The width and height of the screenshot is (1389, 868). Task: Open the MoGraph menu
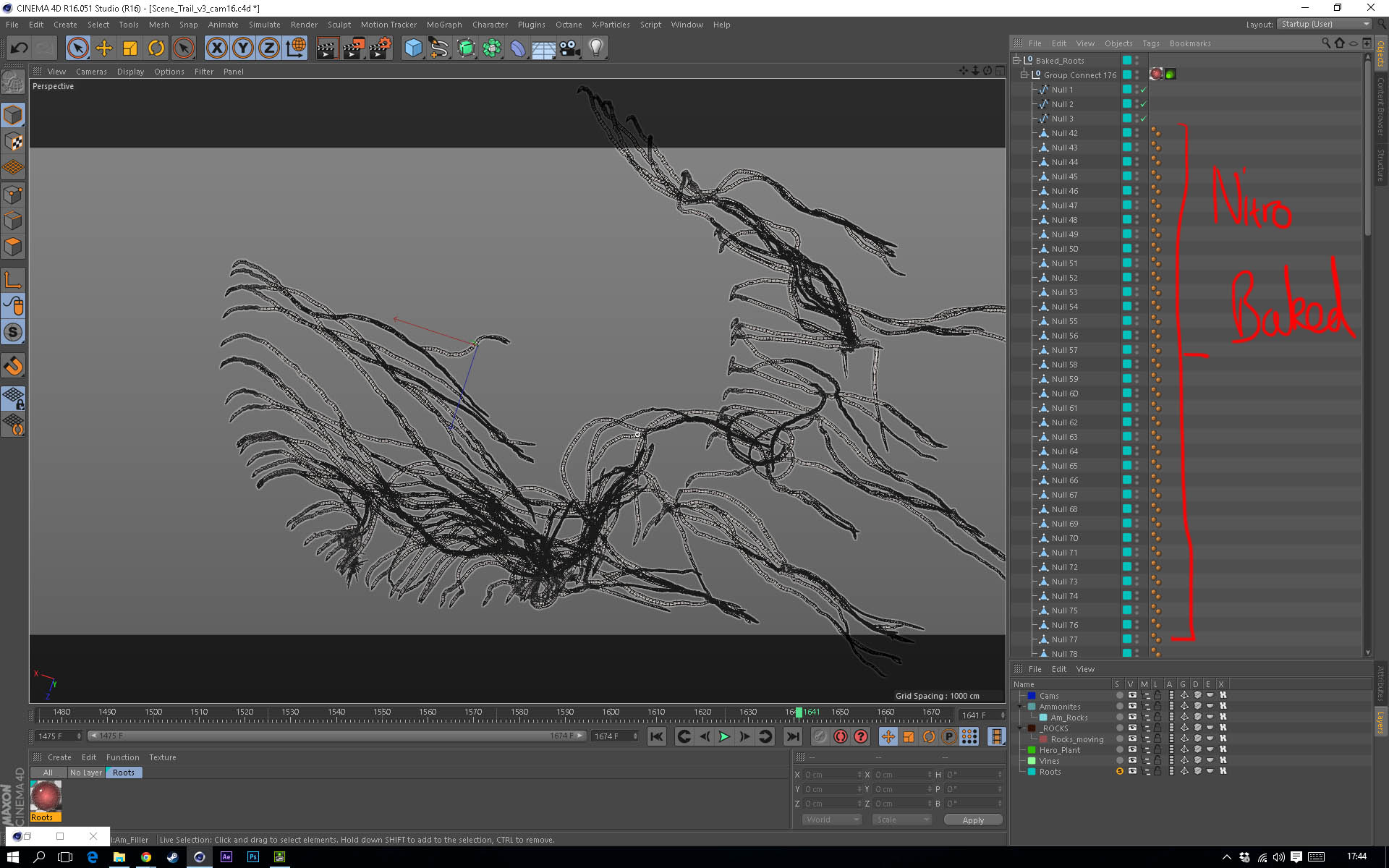(443, 25)
